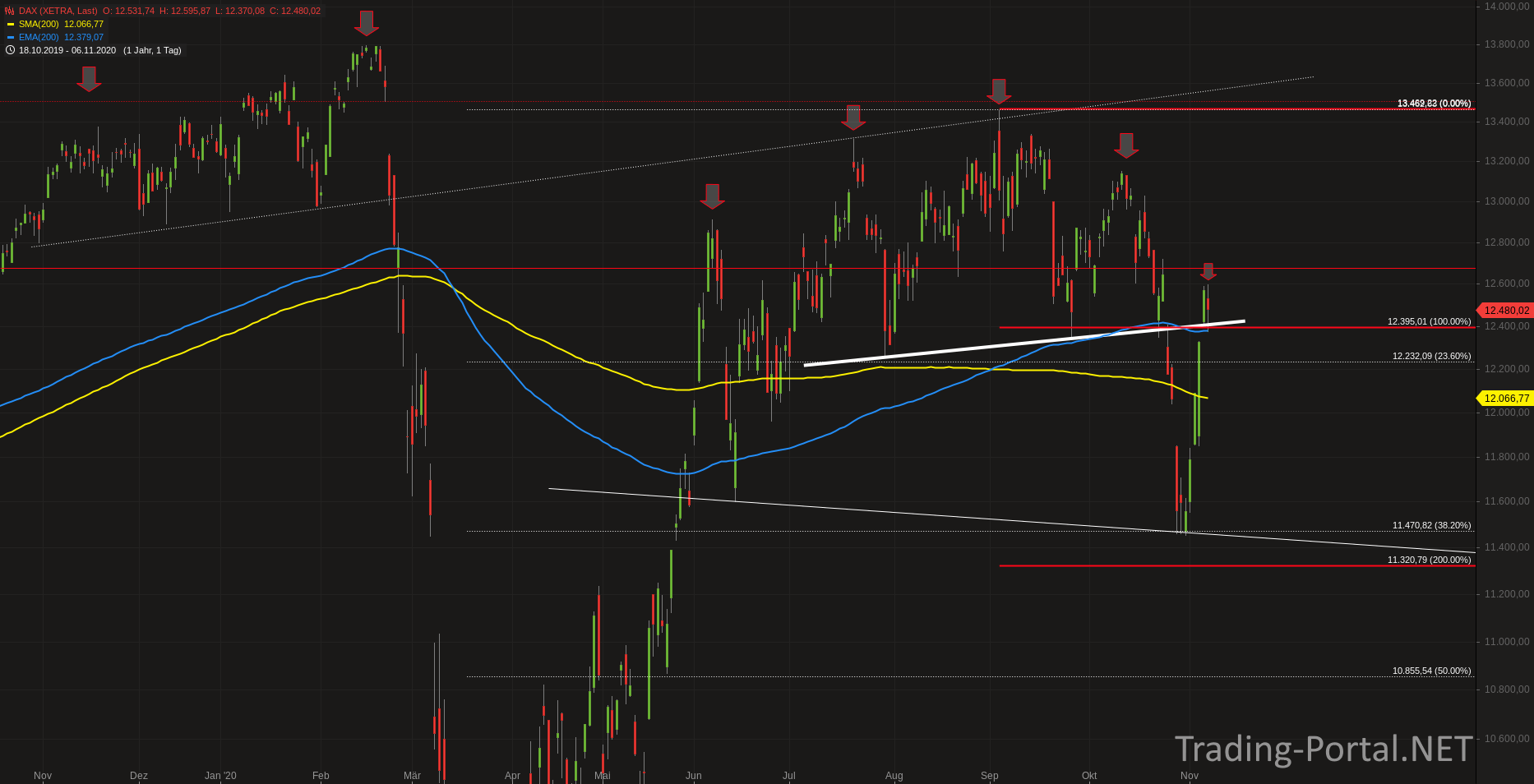The width and height of the screenshot is (1534, 784).
Task: Select the Fibonacci label 11.320,79 (200.00%)
Action: click(x=1429, y=560)
